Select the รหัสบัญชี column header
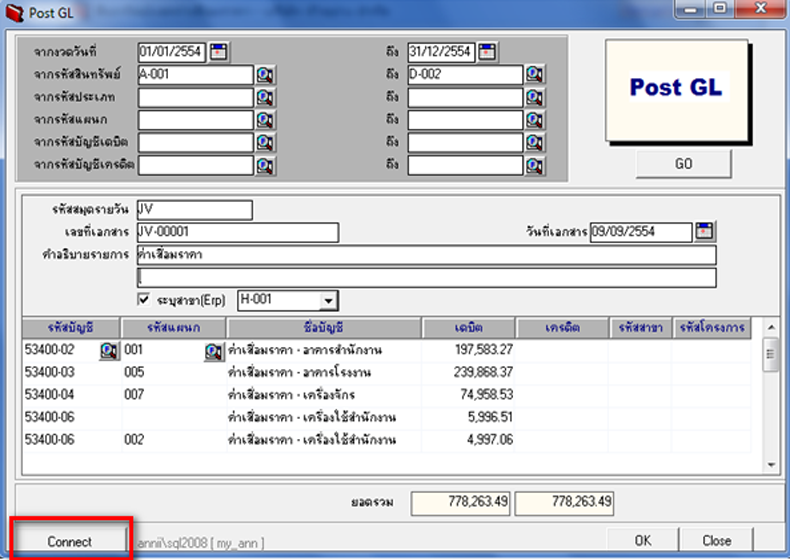Screen dimensions: 790x560 pyautogui.click(x=70, y=328)
